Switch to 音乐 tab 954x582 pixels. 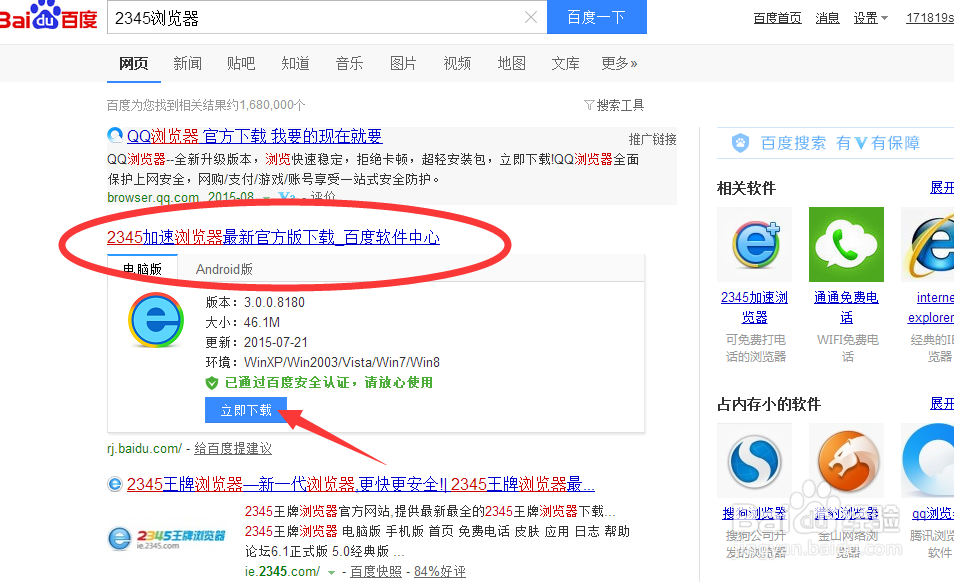[349, 63]
